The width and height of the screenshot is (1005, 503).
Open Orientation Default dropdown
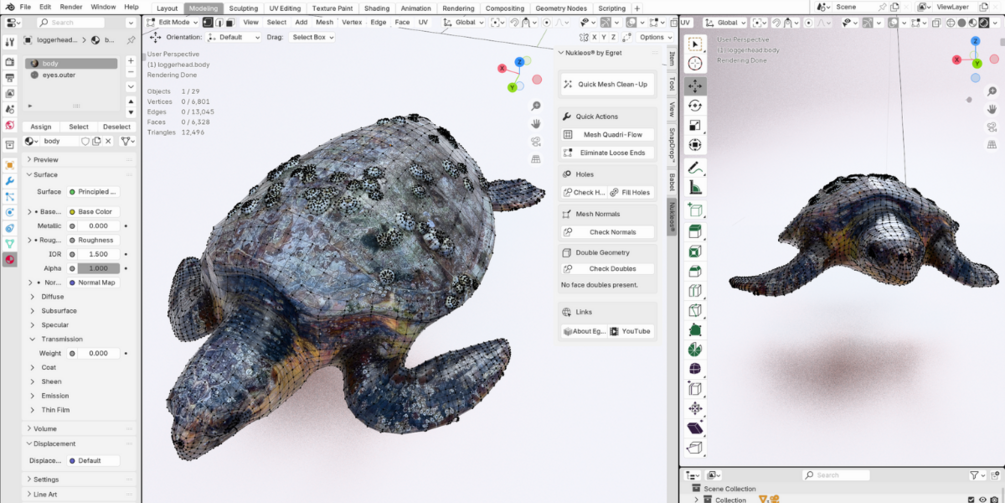234,37
